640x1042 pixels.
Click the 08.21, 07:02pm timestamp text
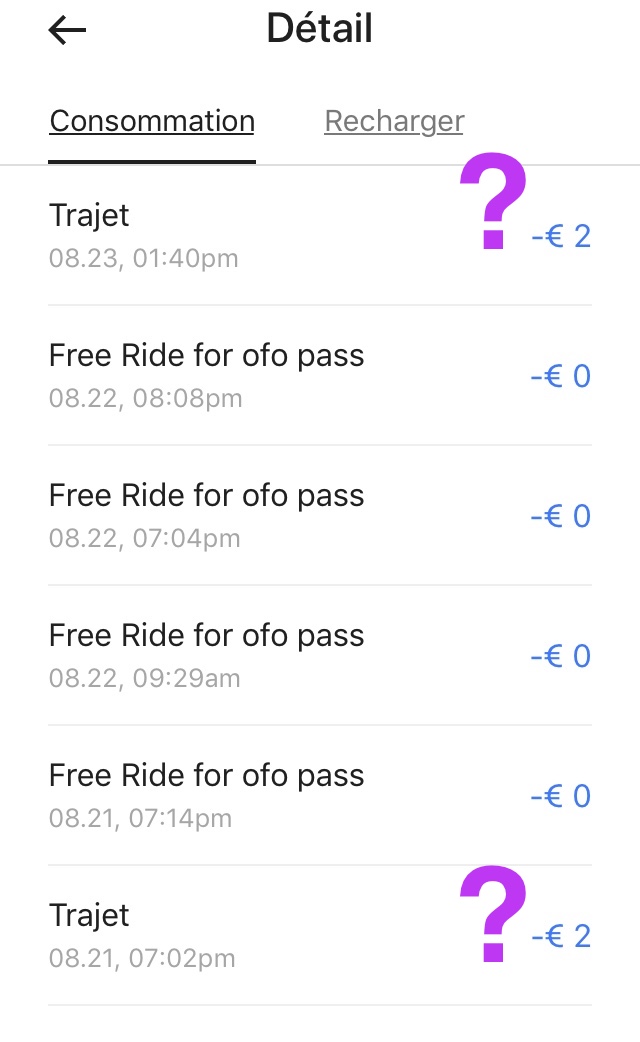pos(142,959)
